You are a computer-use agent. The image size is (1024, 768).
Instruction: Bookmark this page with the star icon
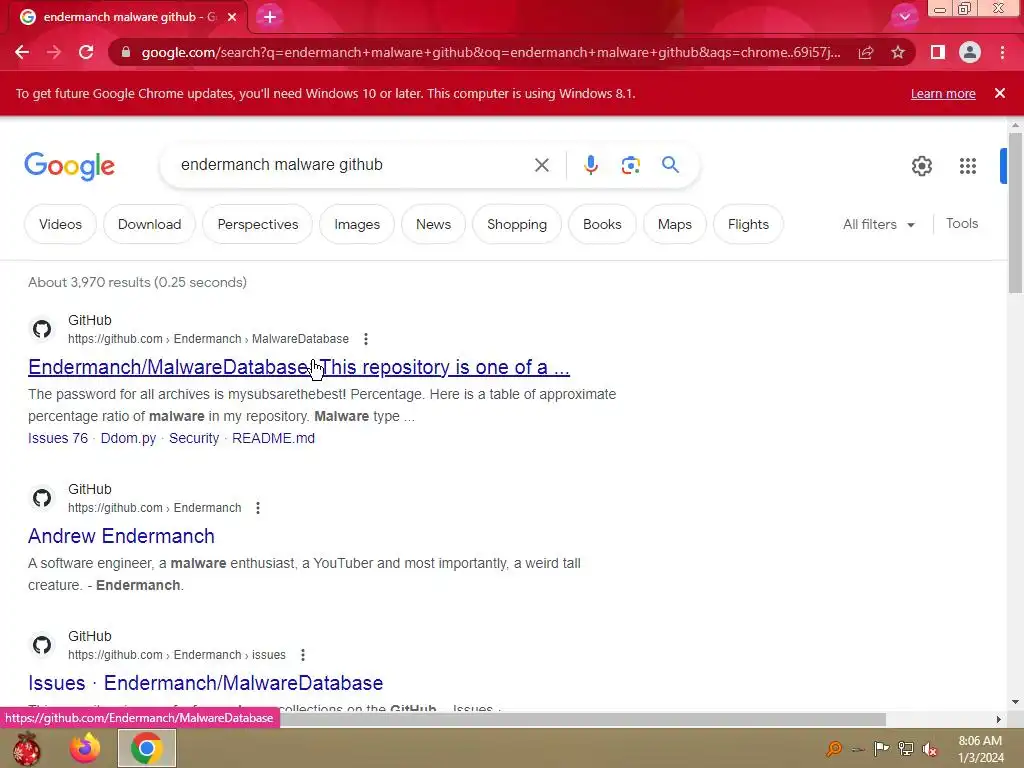(898, 52)
